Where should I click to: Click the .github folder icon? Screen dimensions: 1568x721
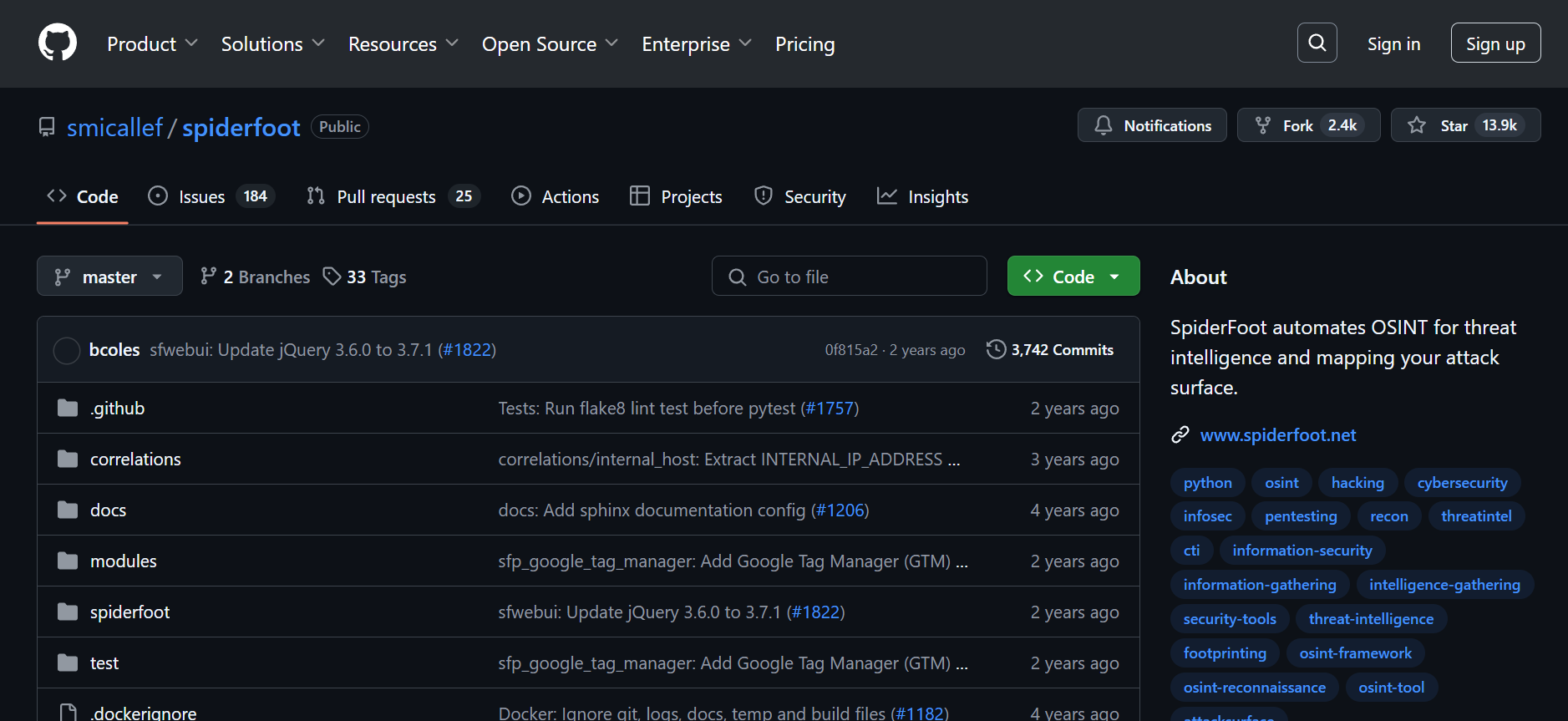(68, 408)
